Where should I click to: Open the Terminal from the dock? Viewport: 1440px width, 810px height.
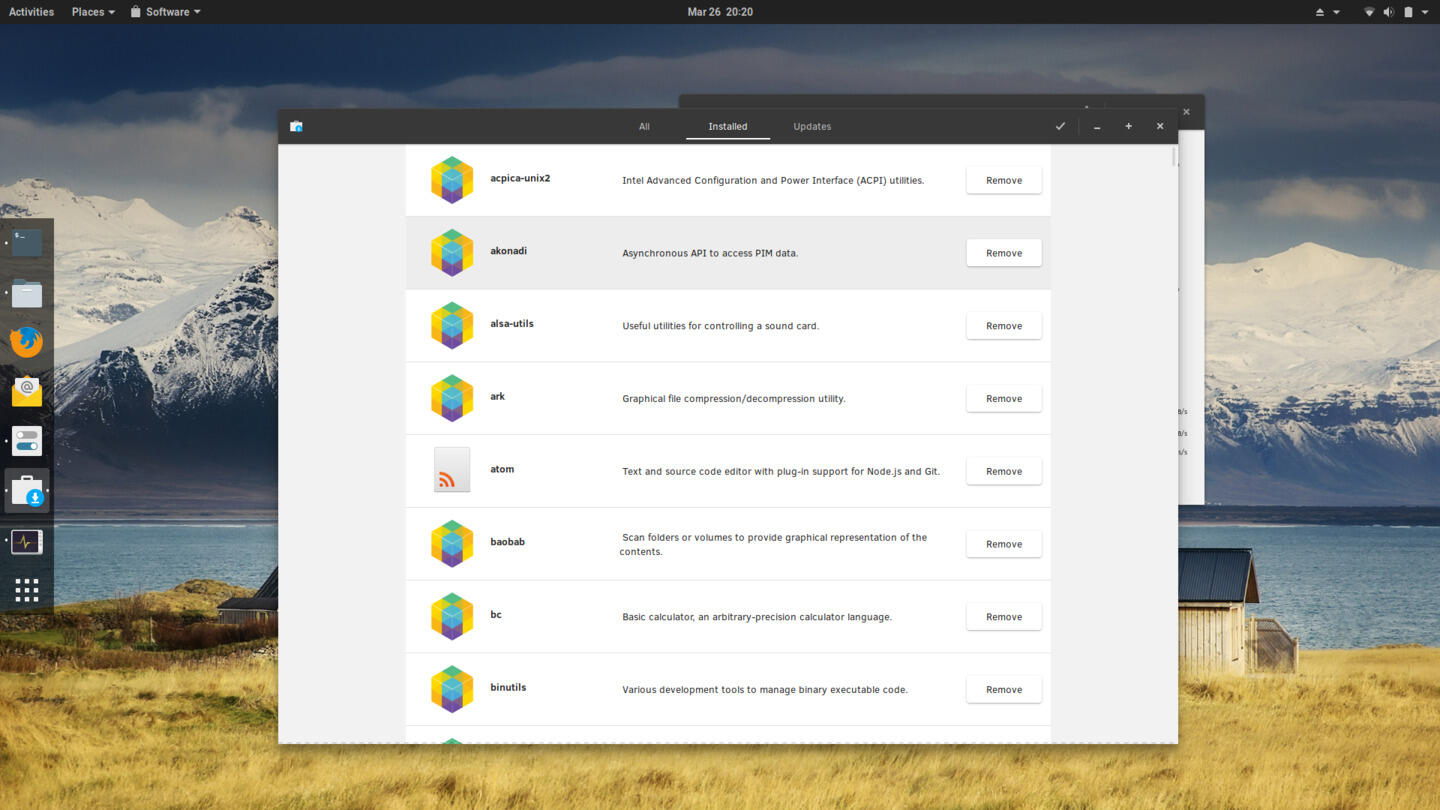27,242
